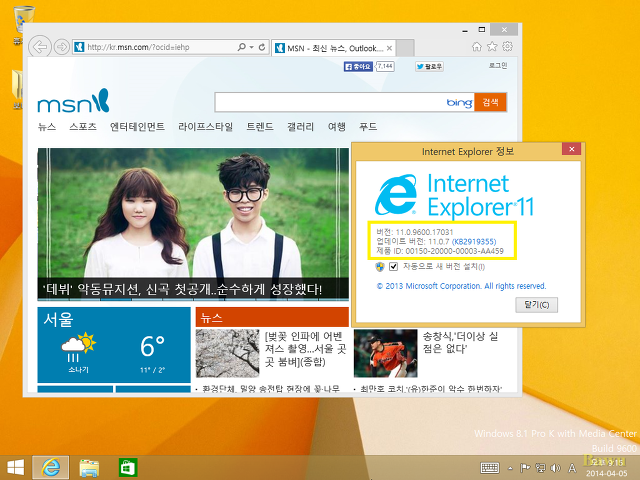This screenshot has height=480, width=640.
Task: Go back with the browser back arrow
Action: point(40,47)
